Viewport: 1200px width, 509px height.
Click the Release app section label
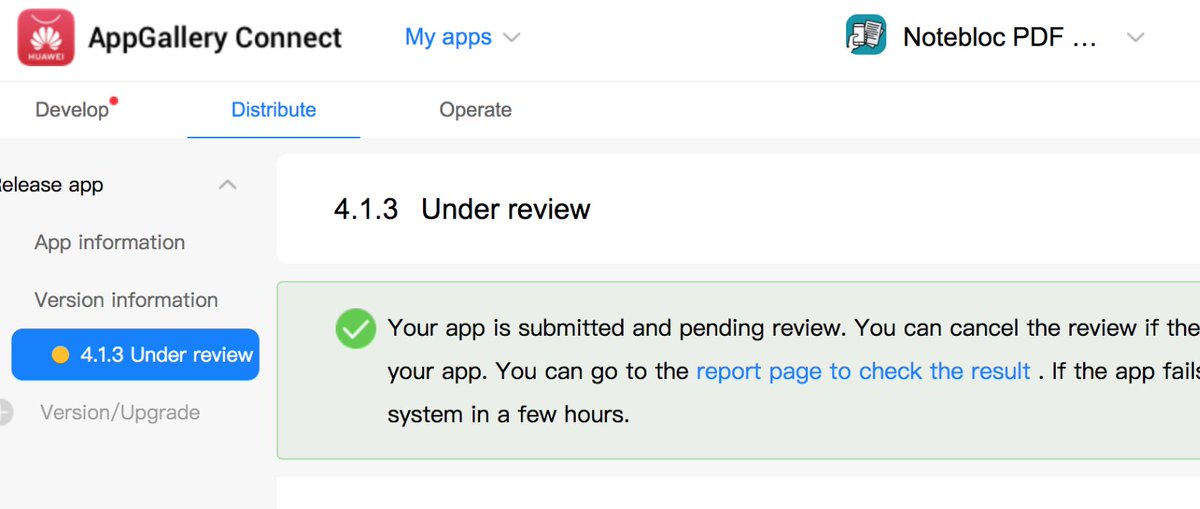point(50,185)
